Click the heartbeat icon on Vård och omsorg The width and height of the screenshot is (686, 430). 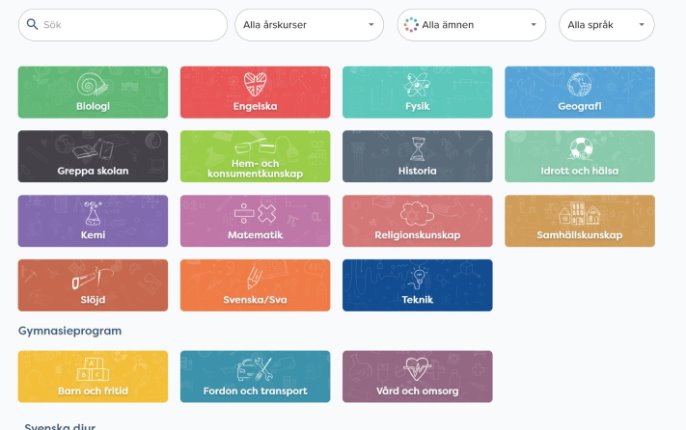(417, 368)
